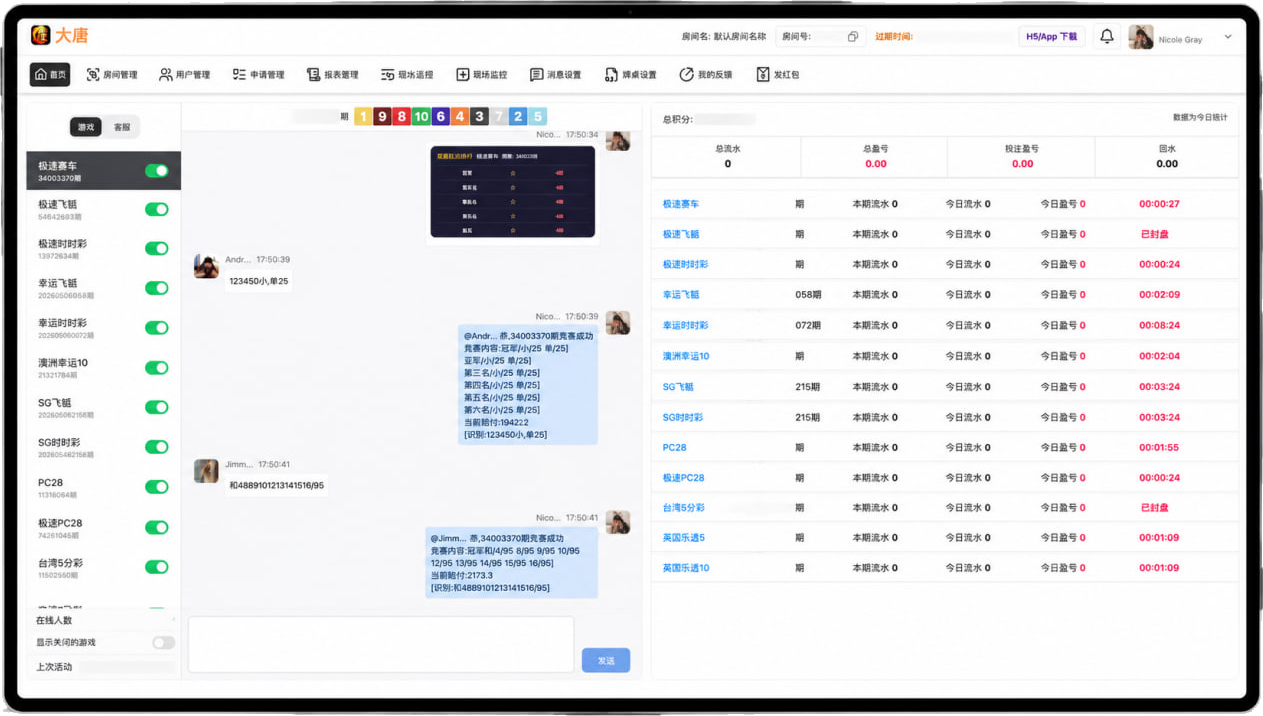The image size is (1263, 716).
Task: Click the 123450小,单25 chat message
Action: (x=259, y=282)
